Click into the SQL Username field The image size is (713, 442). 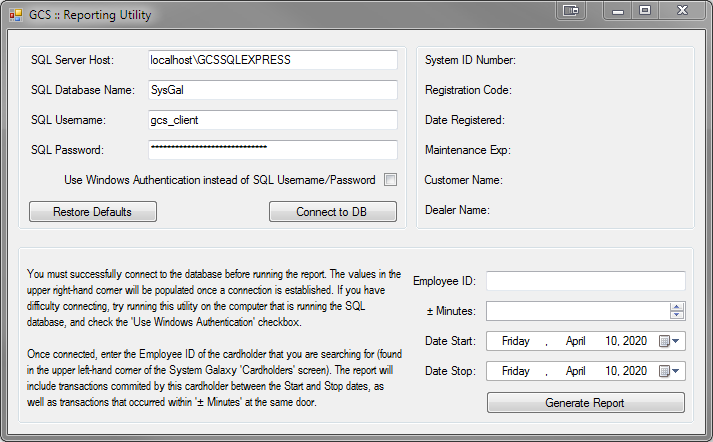[x=273, y=120]
